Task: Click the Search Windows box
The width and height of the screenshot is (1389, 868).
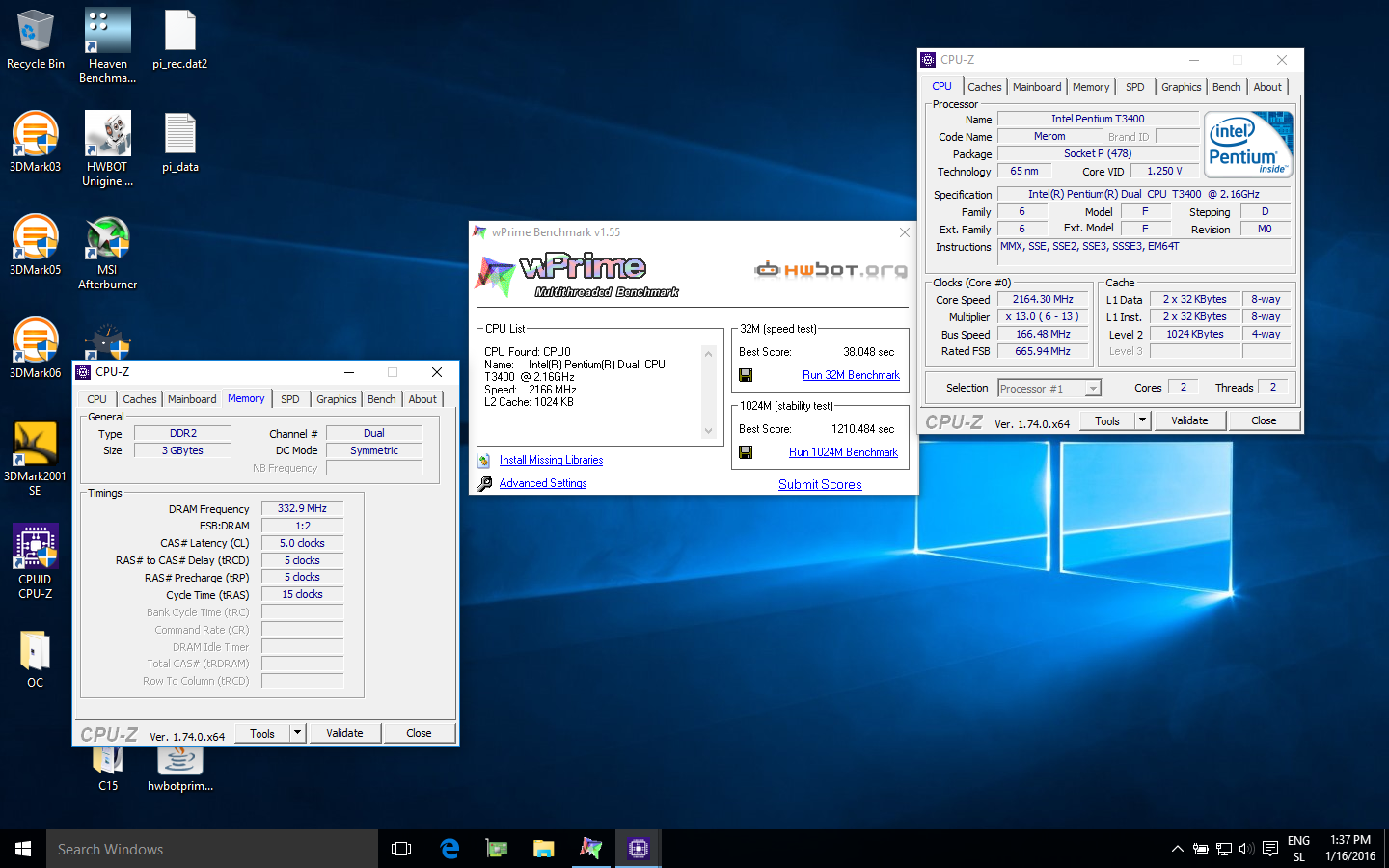Action: coord(212,849)
